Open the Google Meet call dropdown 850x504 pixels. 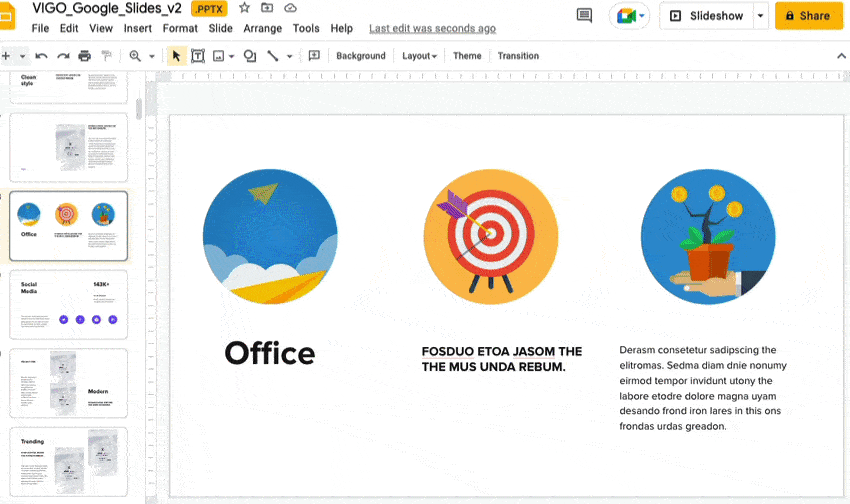coord(629,16)
